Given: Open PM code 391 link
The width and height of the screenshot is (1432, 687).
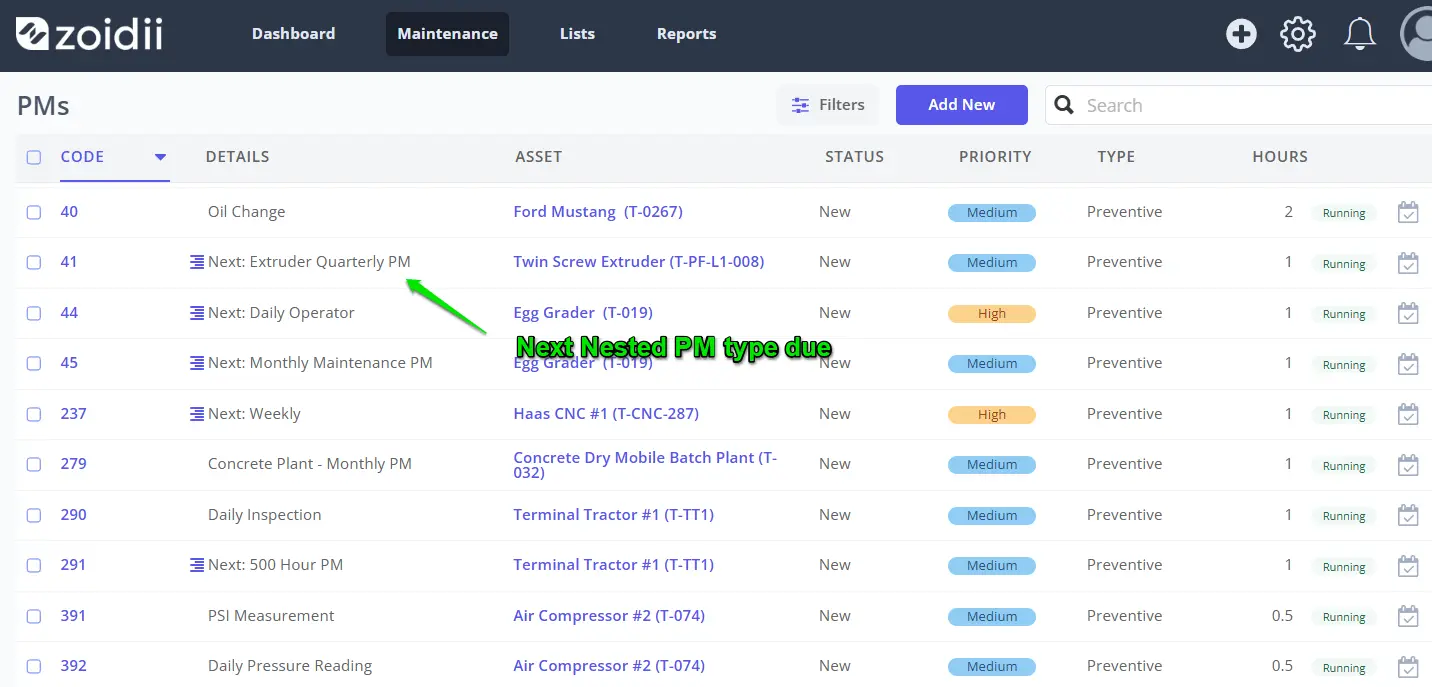Looking at the screenshot, I should (x=73, y=616).
